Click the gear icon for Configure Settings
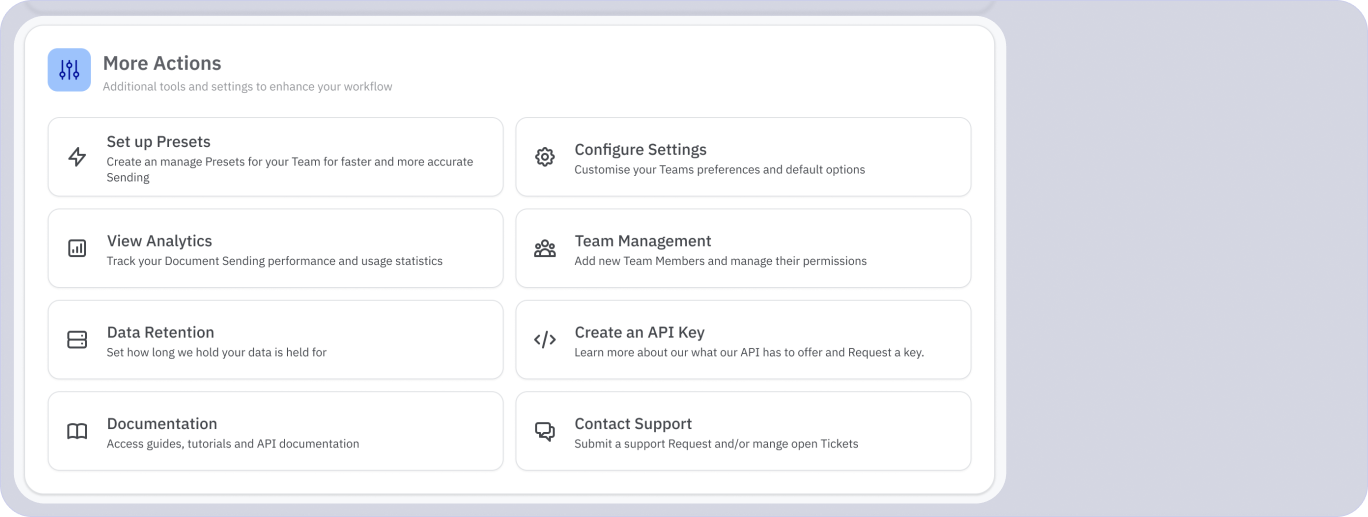 click(545, 157)
